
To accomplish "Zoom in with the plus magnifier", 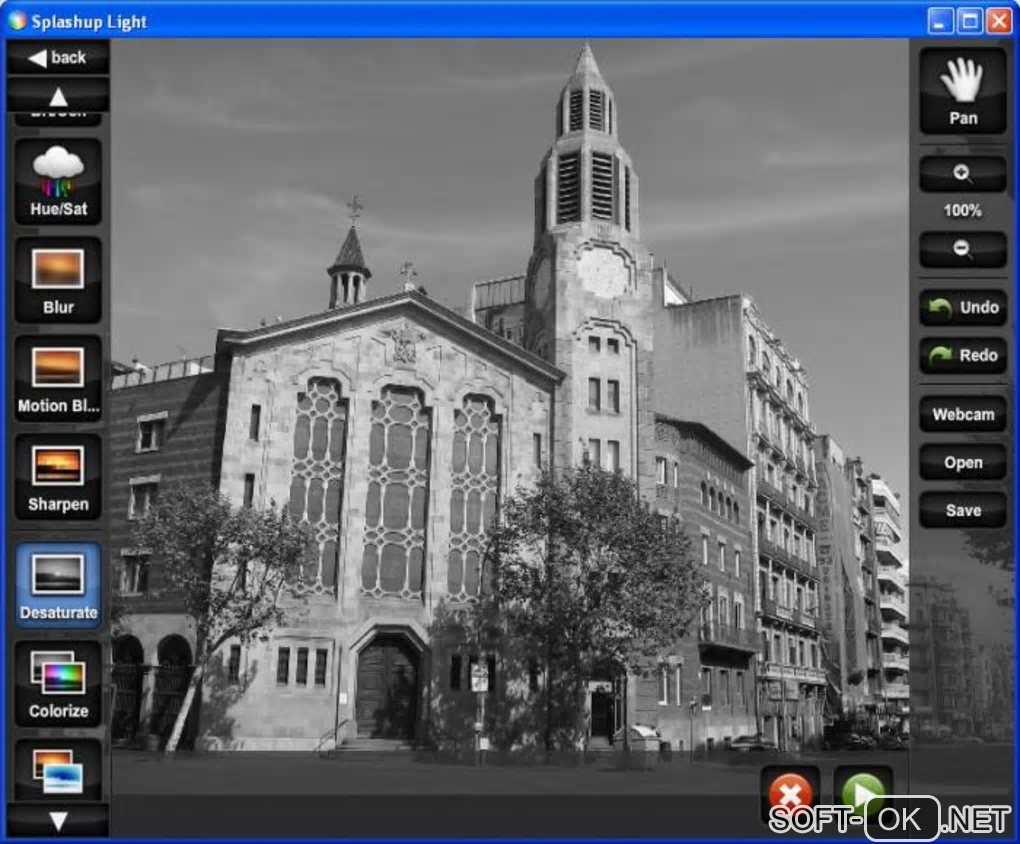I will pos(963,174).
